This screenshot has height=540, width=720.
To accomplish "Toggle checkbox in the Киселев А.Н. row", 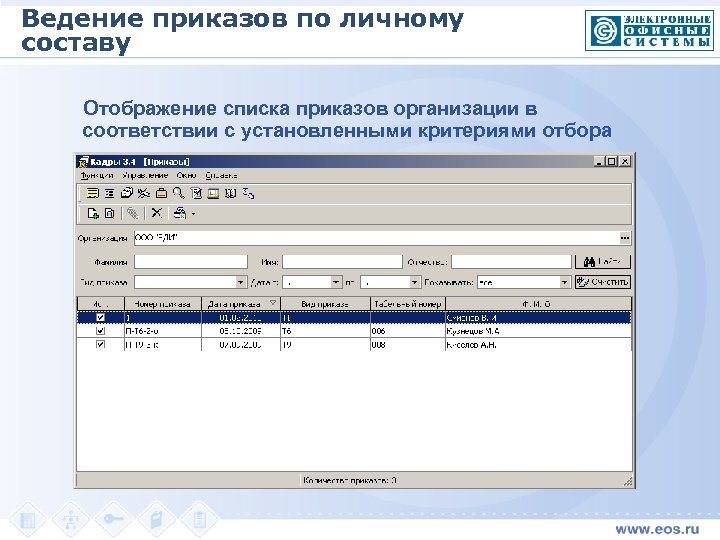I will (x=101, y=344).
